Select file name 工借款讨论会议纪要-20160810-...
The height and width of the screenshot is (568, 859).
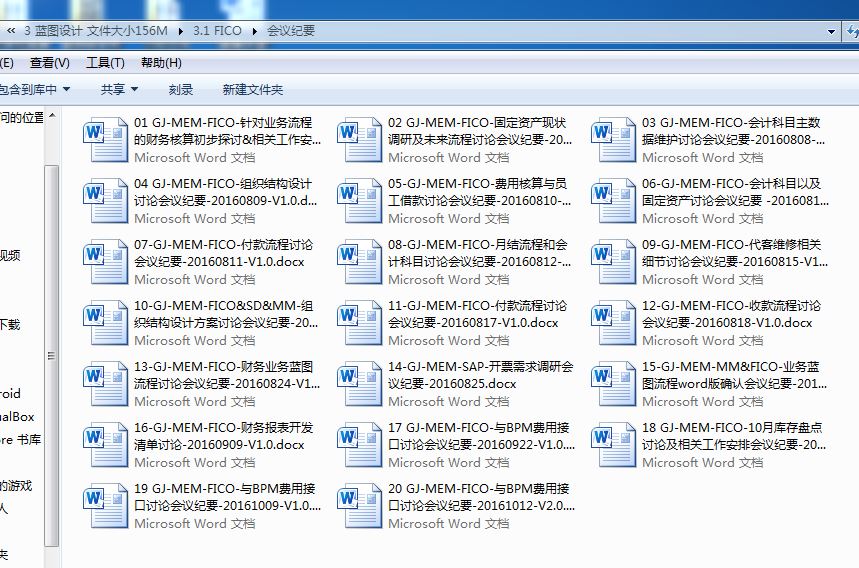479,201
